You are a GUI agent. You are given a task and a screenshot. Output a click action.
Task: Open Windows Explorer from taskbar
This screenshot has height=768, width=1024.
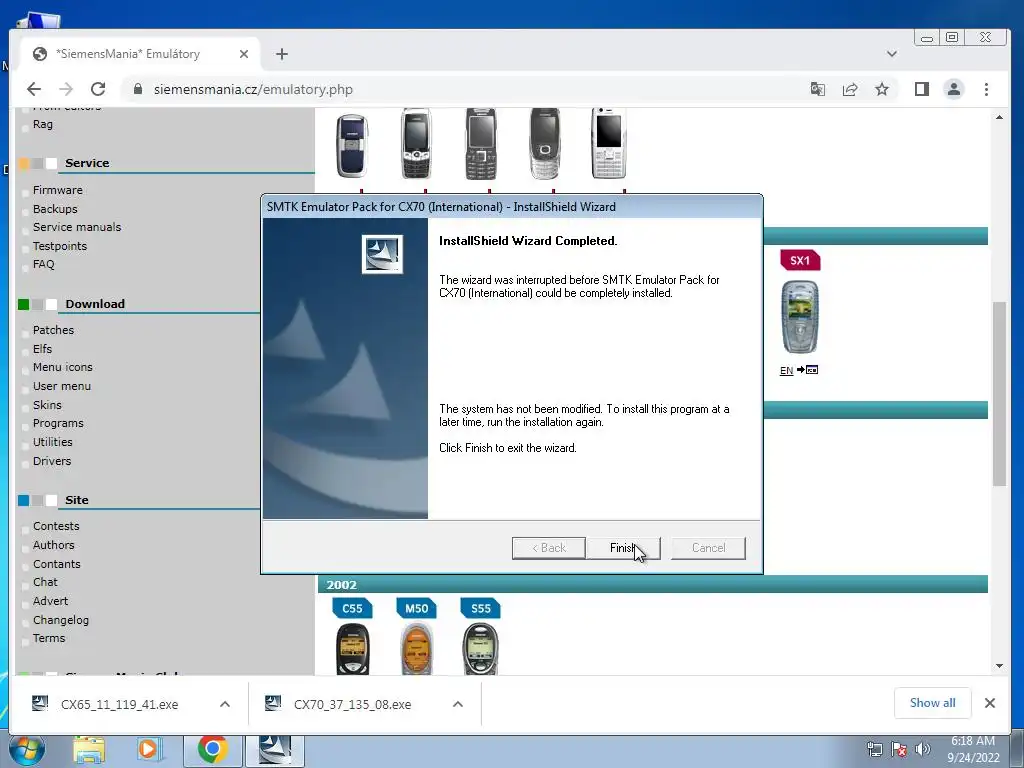89,750
